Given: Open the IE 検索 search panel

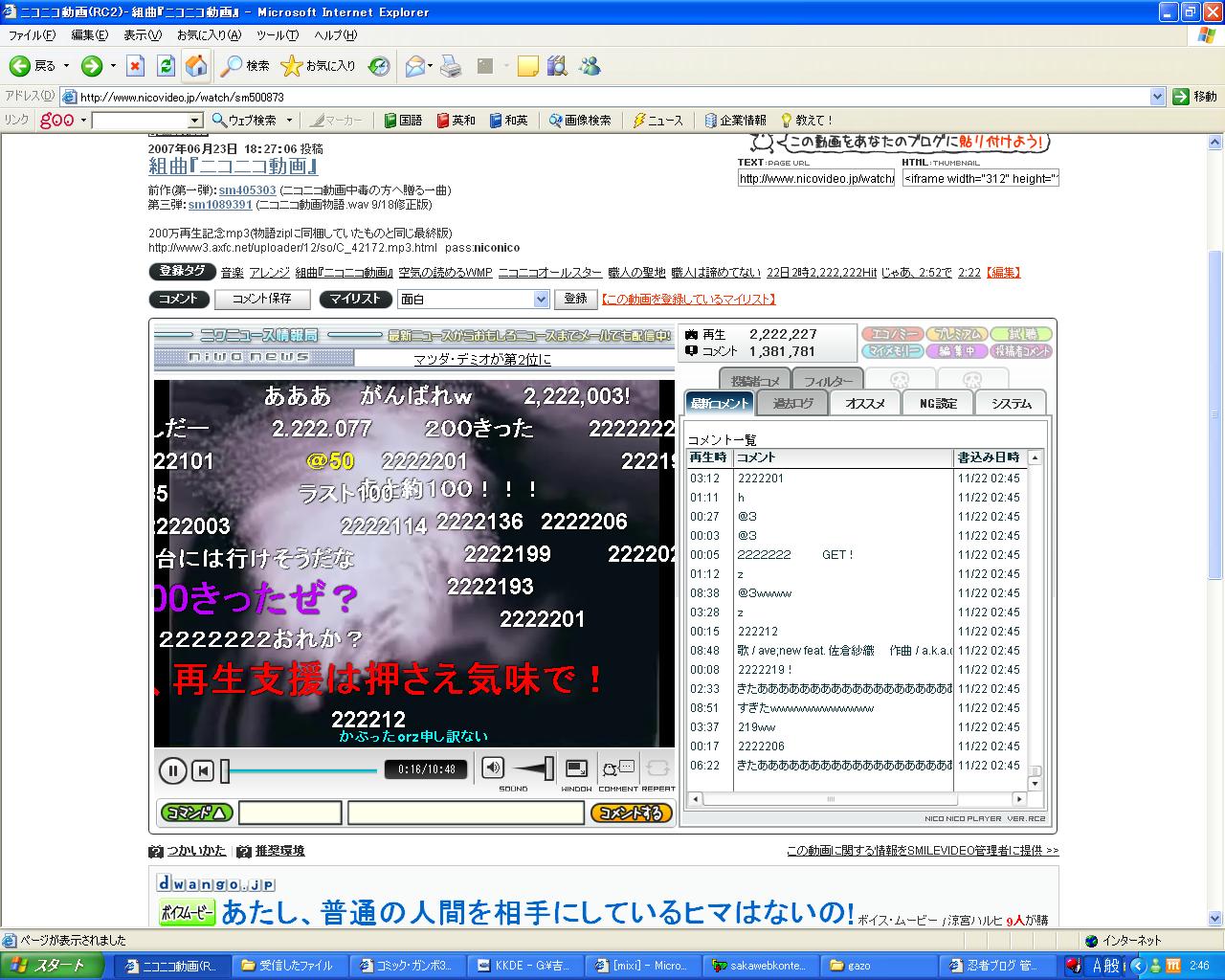Looking at the screenshot, I should 245,66.
